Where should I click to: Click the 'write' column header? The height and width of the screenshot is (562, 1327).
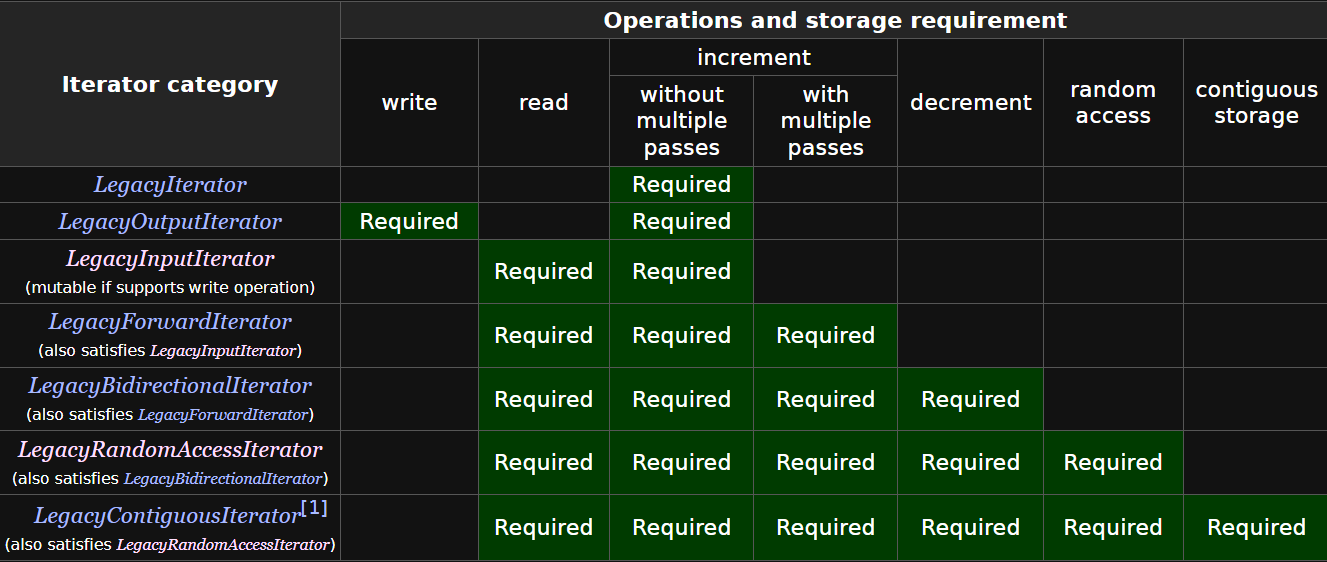pyautogui.click(x=409, y=103)
